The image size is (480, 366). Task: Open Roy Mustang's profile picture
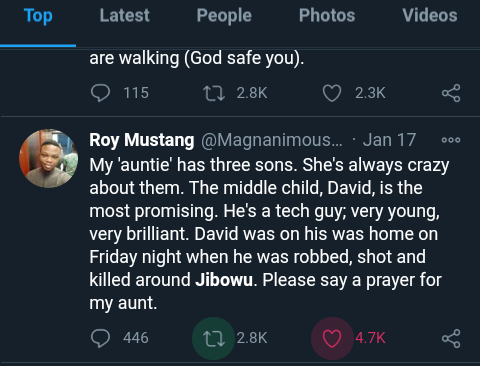point(49,159)
